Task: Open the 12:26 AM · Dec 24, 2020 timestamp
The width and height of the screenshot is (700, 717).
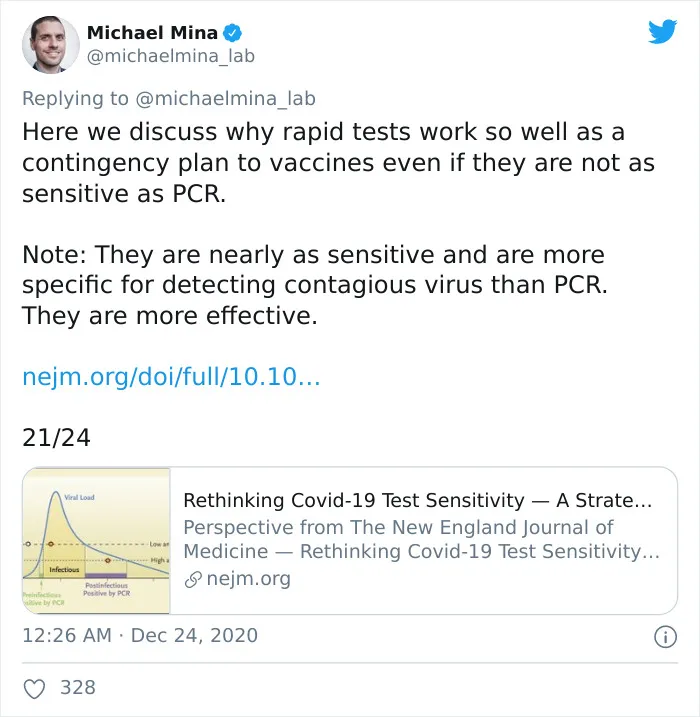Action: (140, 636)
